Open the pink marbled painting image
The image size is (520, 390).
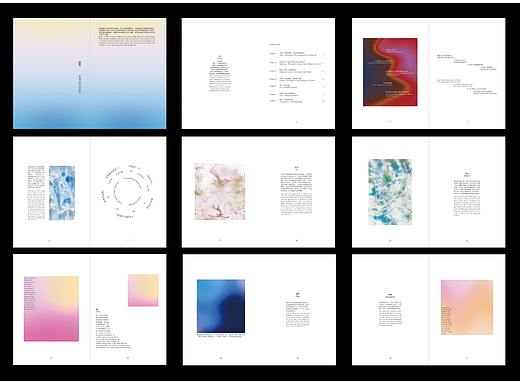coord(220,191)
